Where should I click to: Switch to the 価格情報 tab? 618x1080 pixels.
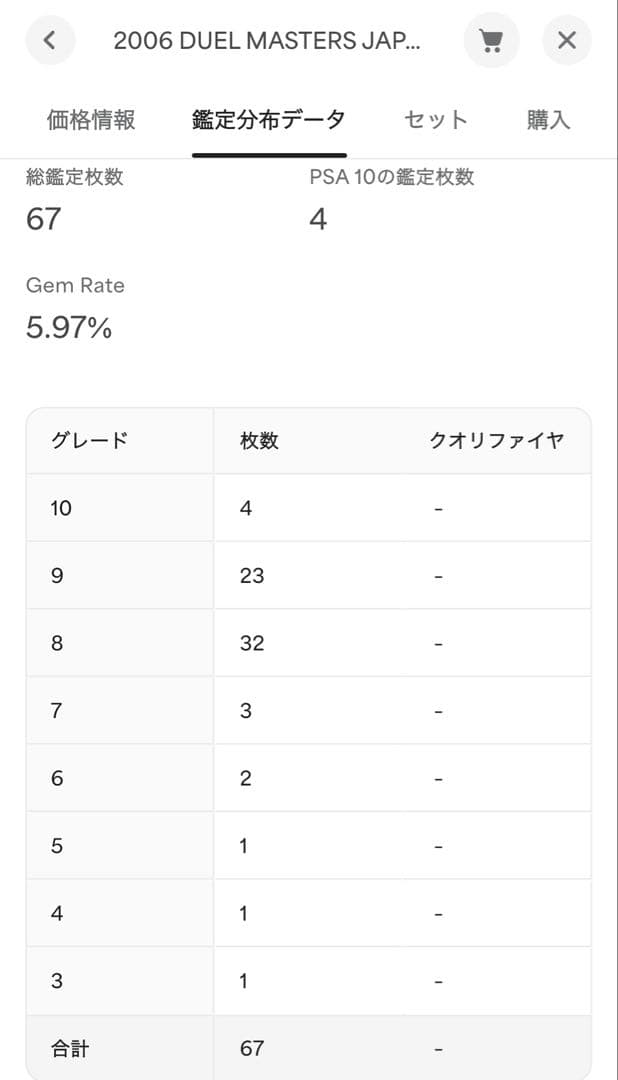[x=91, y=120]
